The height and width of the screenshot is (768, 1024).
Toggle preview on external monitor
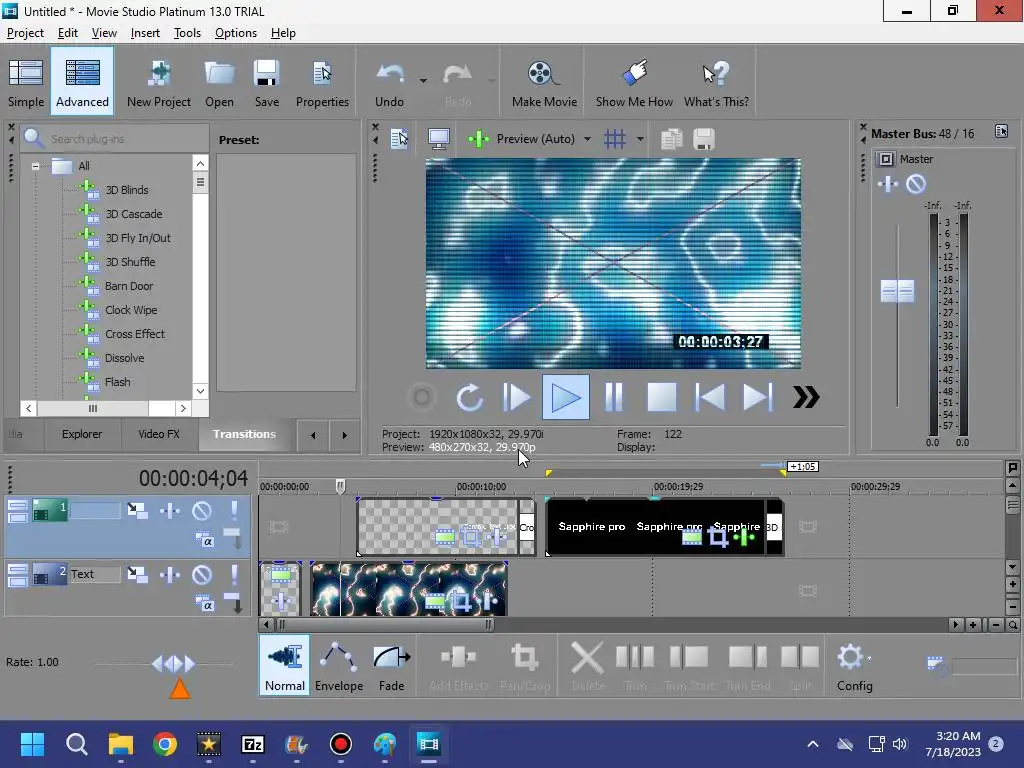tap(438, 138)
